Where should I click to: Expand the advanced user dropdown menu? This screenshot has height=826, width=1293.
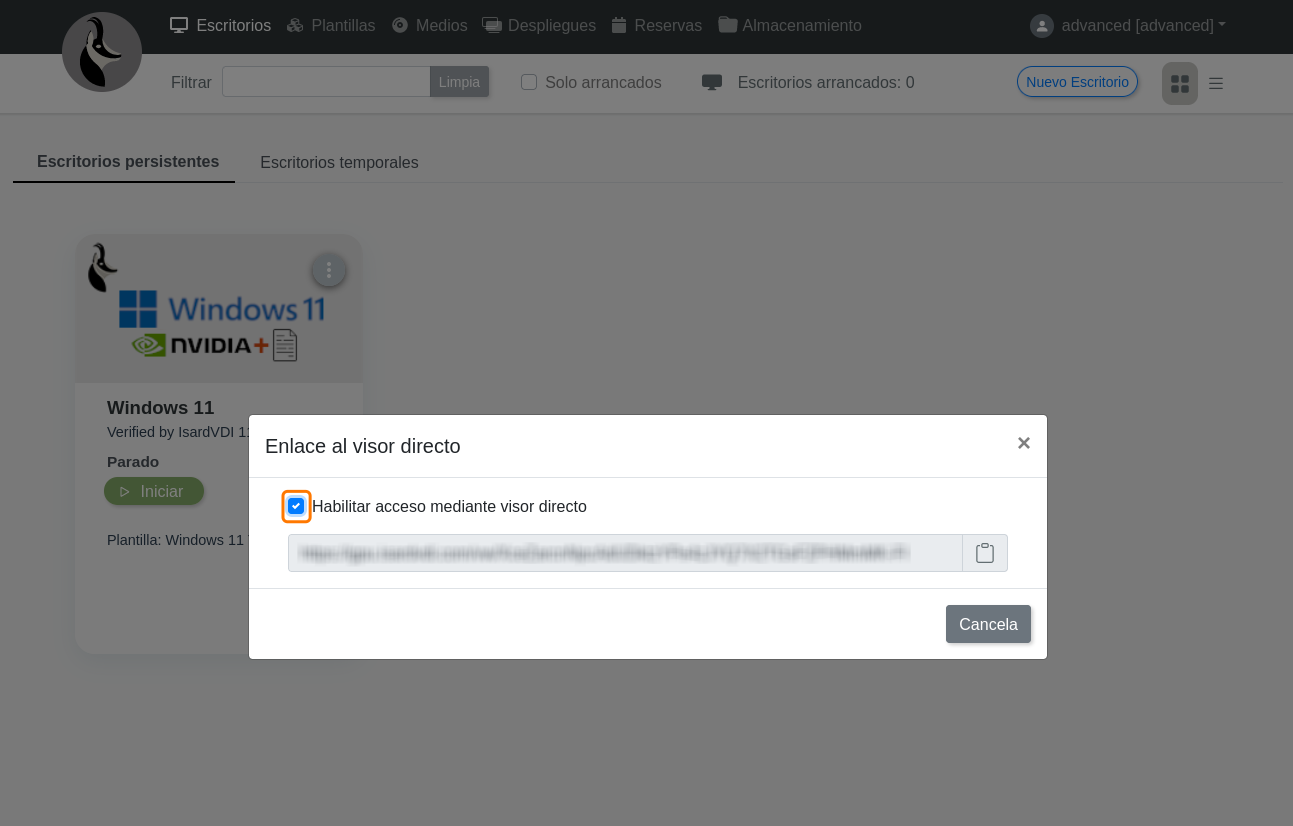pyautogui.click(x=1143, y=26)
